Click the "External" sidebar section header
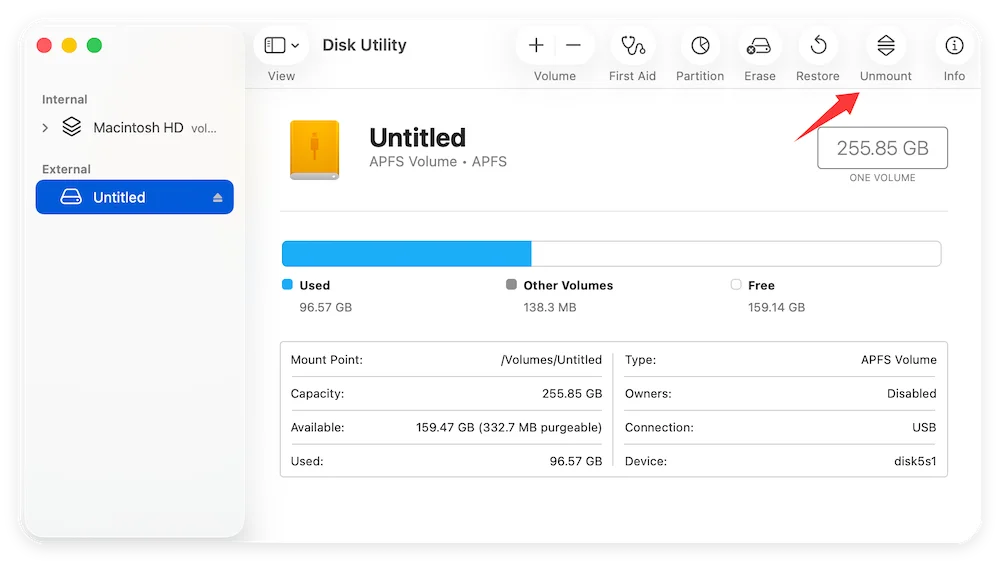 66,169
